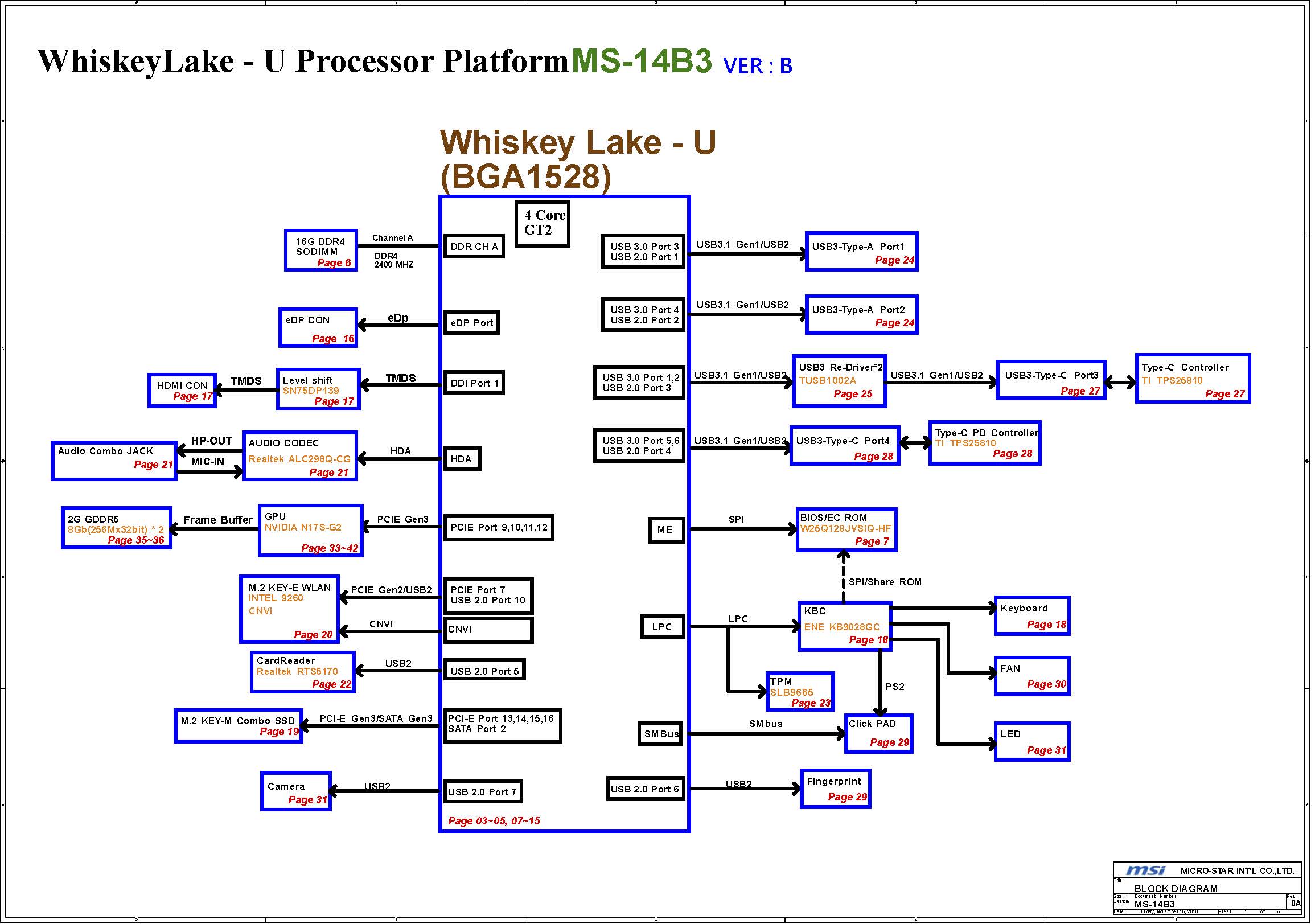1315x924 pixels.
Task: Click the 2G GDDR5 memory block
Action: (x=117, y=529)
